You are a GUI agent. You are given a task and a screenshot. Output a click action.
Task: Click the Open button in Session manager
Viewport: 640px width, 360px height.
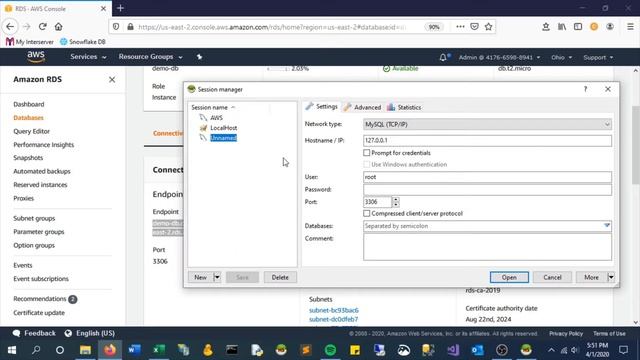point(509,277)
